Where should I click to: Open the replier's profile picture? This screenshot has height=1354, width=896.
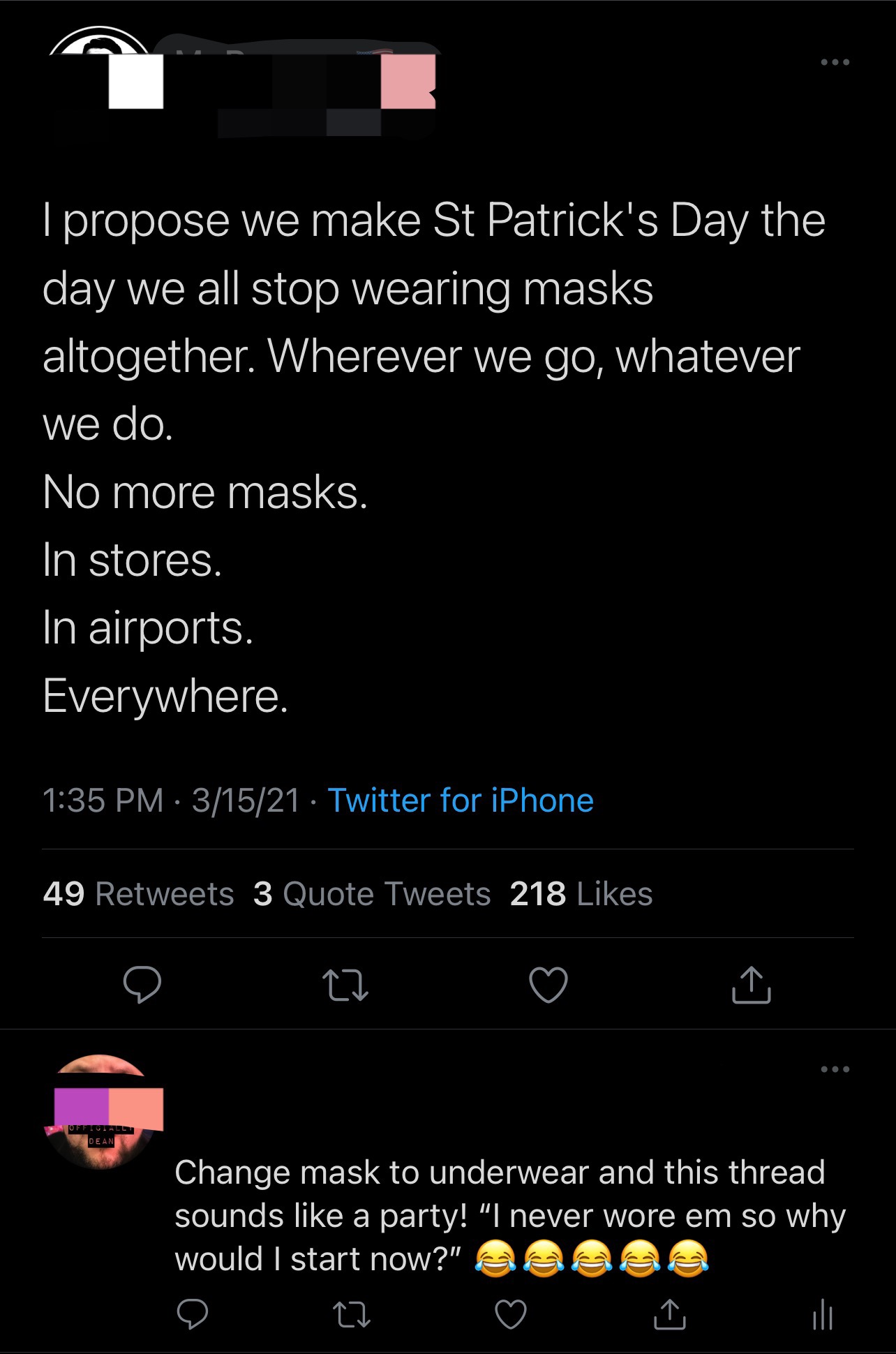click(x=101, y=1111)
